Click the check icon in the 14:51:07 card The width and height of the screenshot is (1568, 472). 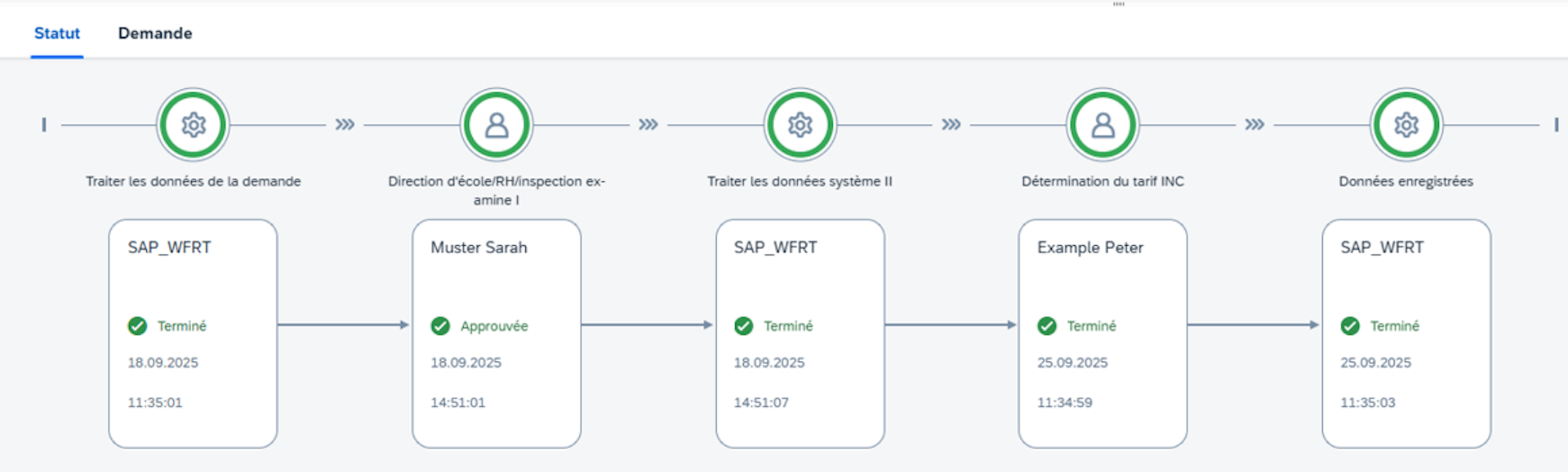743,326
